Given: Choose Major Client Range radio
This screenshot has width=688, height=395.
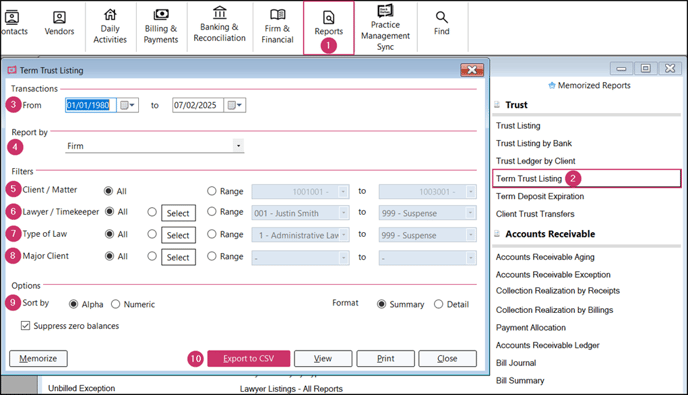Looking at the screenshot, I should click(x=212, y=256).
